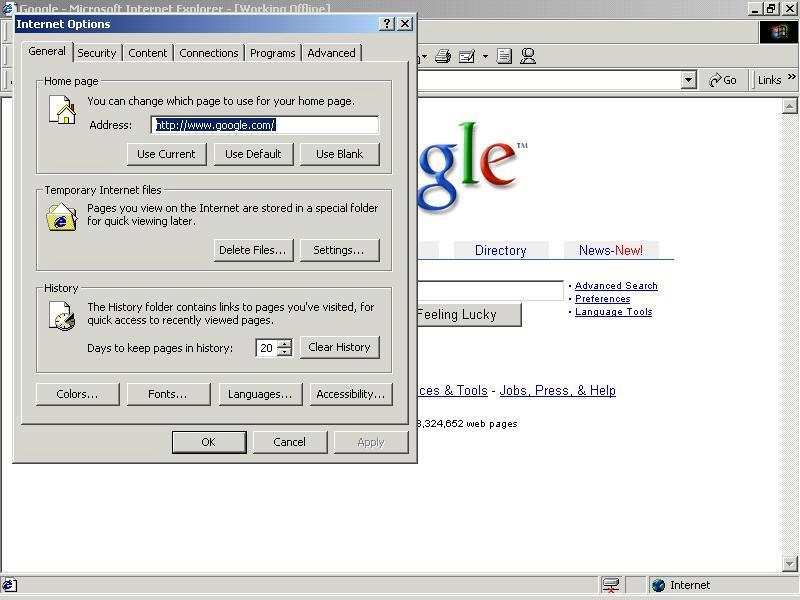Cancel the Internet Options dialog

[x=290, y=442]
